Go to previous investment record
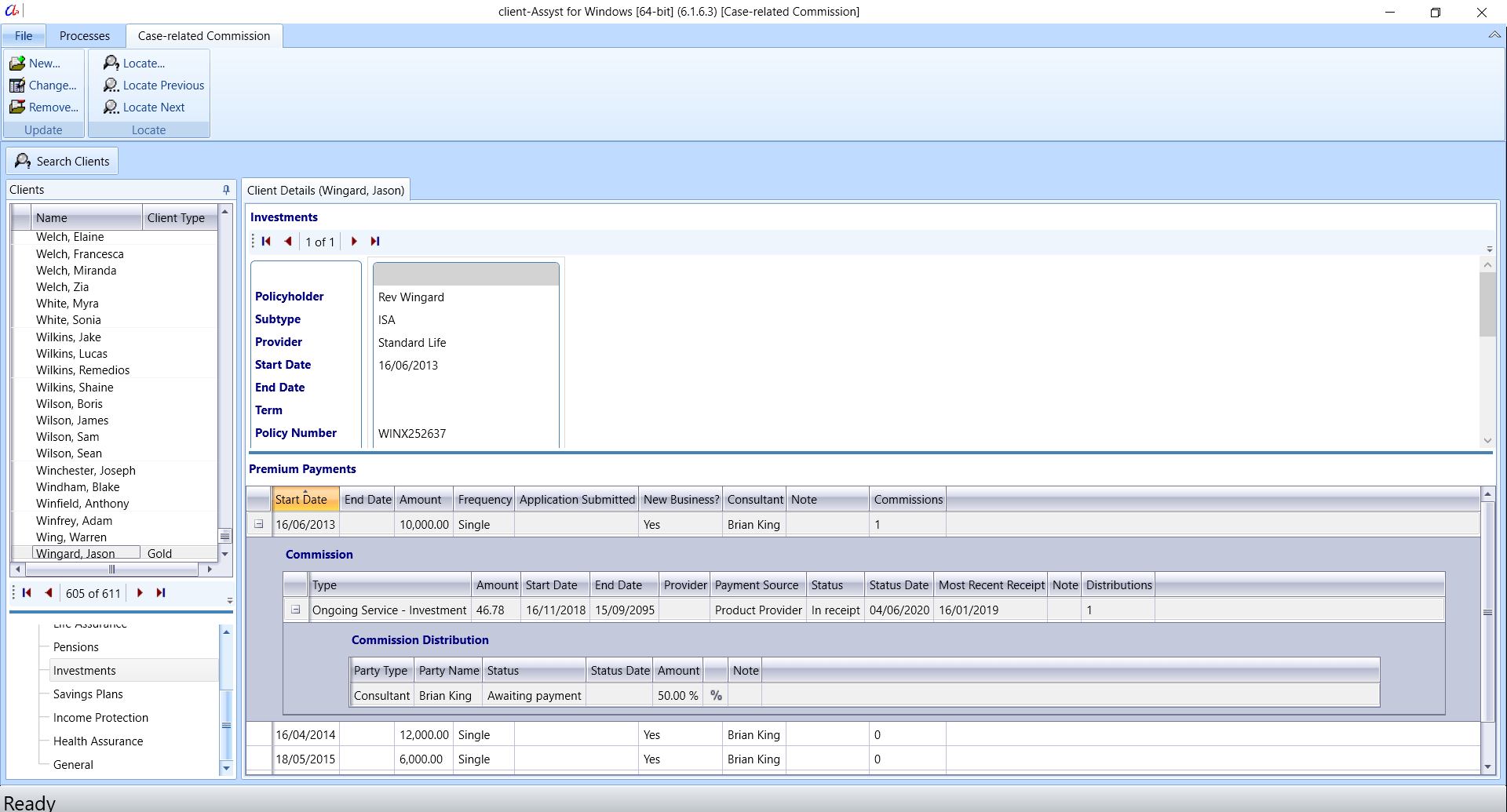 coord(288,242)
